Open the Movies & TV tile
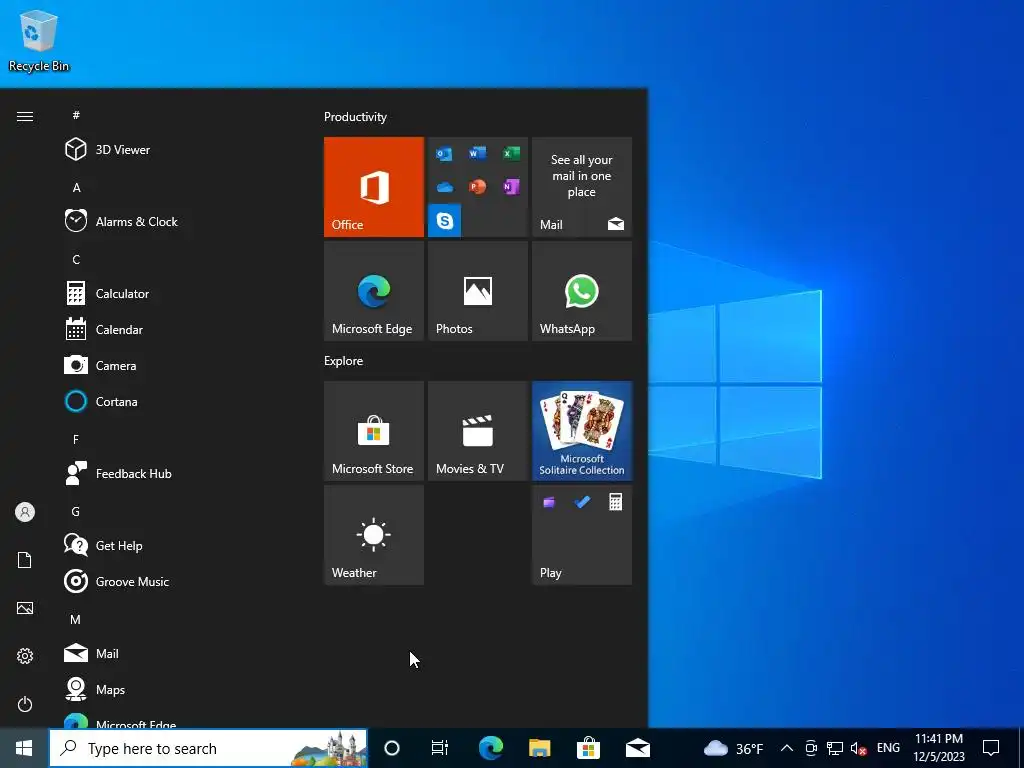 477,431
